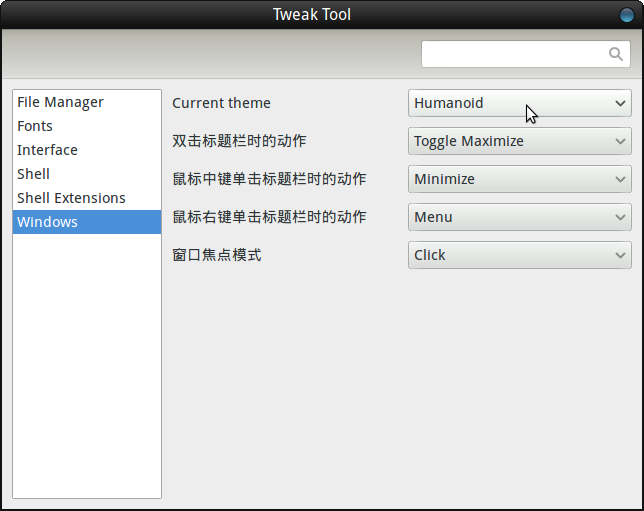Click chevron arrow beside Click value
Image resolution: width=644 pixels, height=511 pixels.
tap(620, 255)
